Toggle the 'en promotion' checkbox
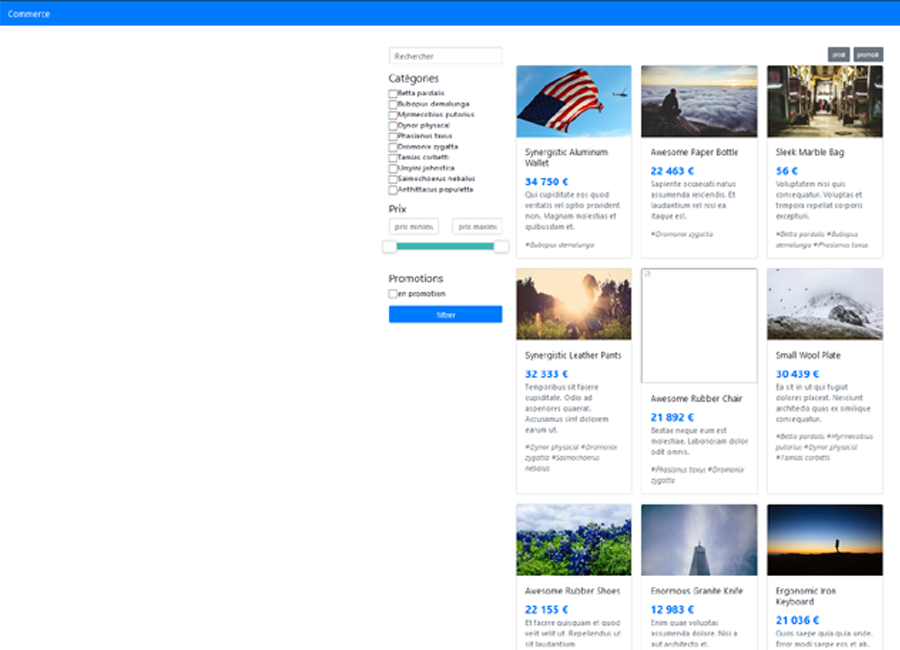Screen dimensions: 900x650 [x=393, y=294]
